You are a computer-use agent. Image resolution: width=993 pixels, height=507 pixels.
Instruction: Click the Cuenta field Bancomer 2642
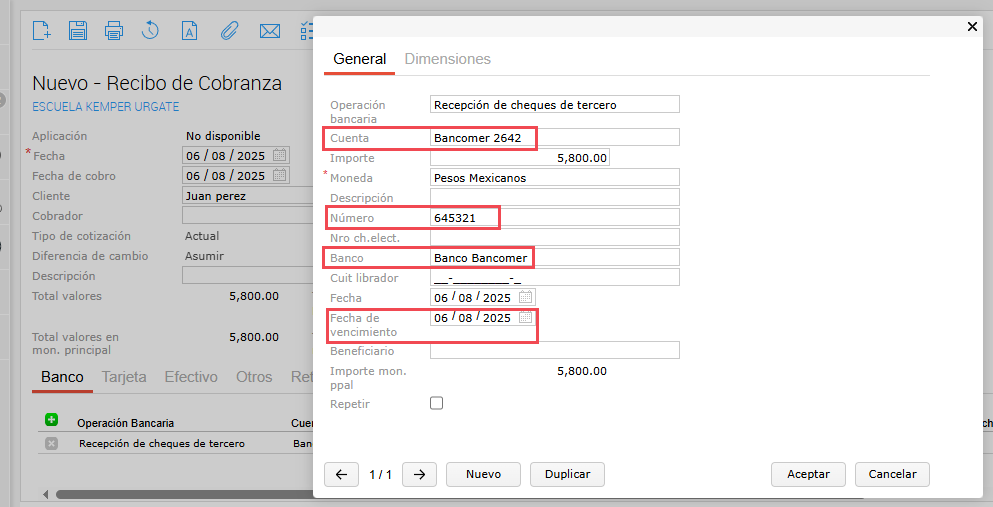tap(555, 137)
